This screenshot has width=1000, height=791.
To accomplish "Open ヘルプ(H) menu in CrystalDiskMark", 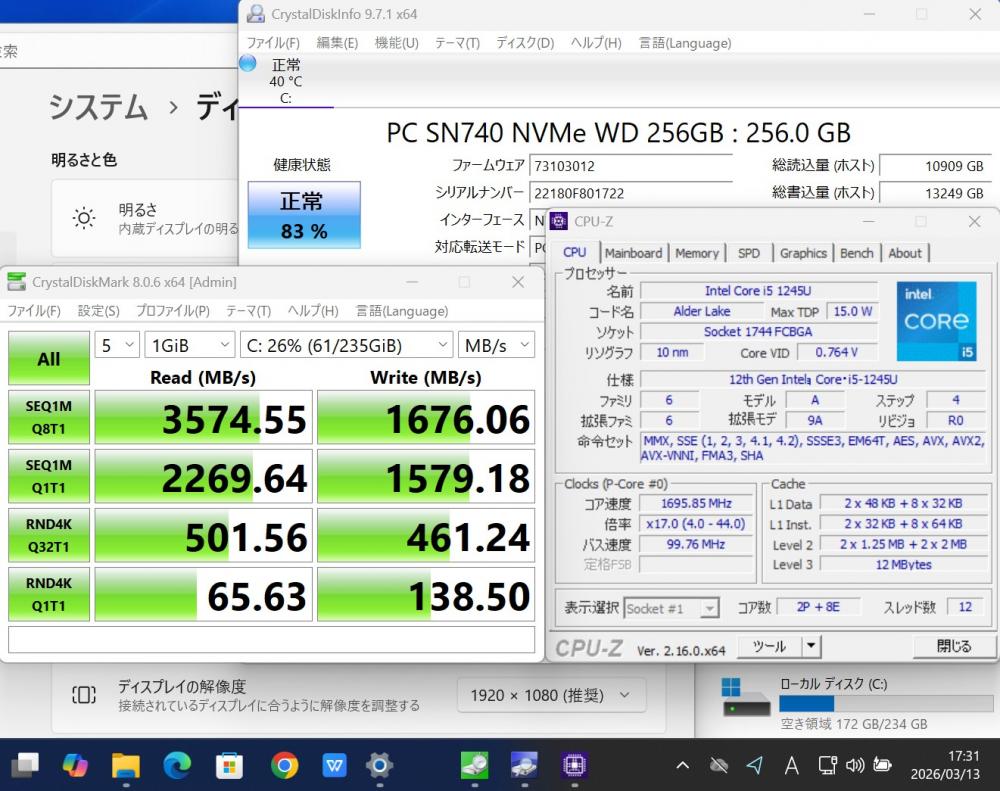I will coord(312,311).
